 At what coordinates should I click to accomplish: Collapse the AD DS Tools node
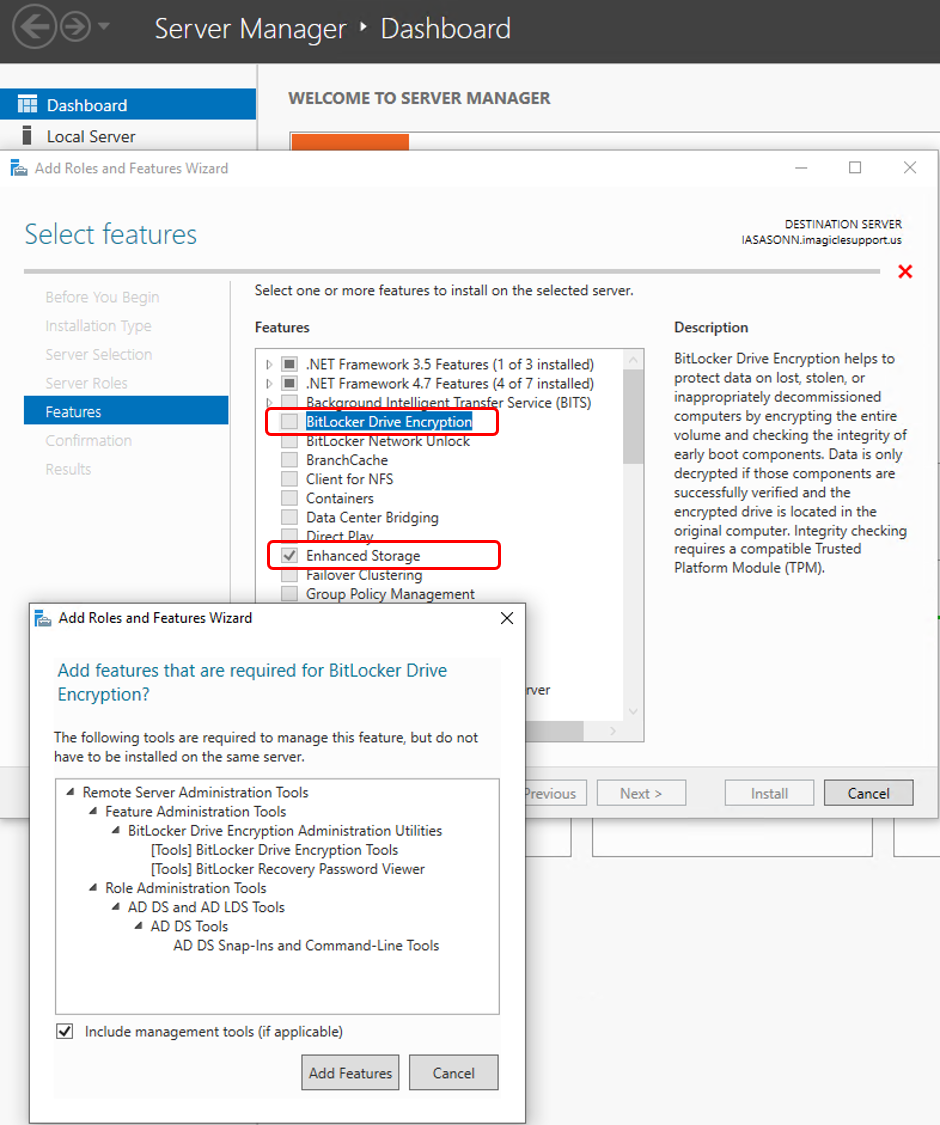pos(139,926)
